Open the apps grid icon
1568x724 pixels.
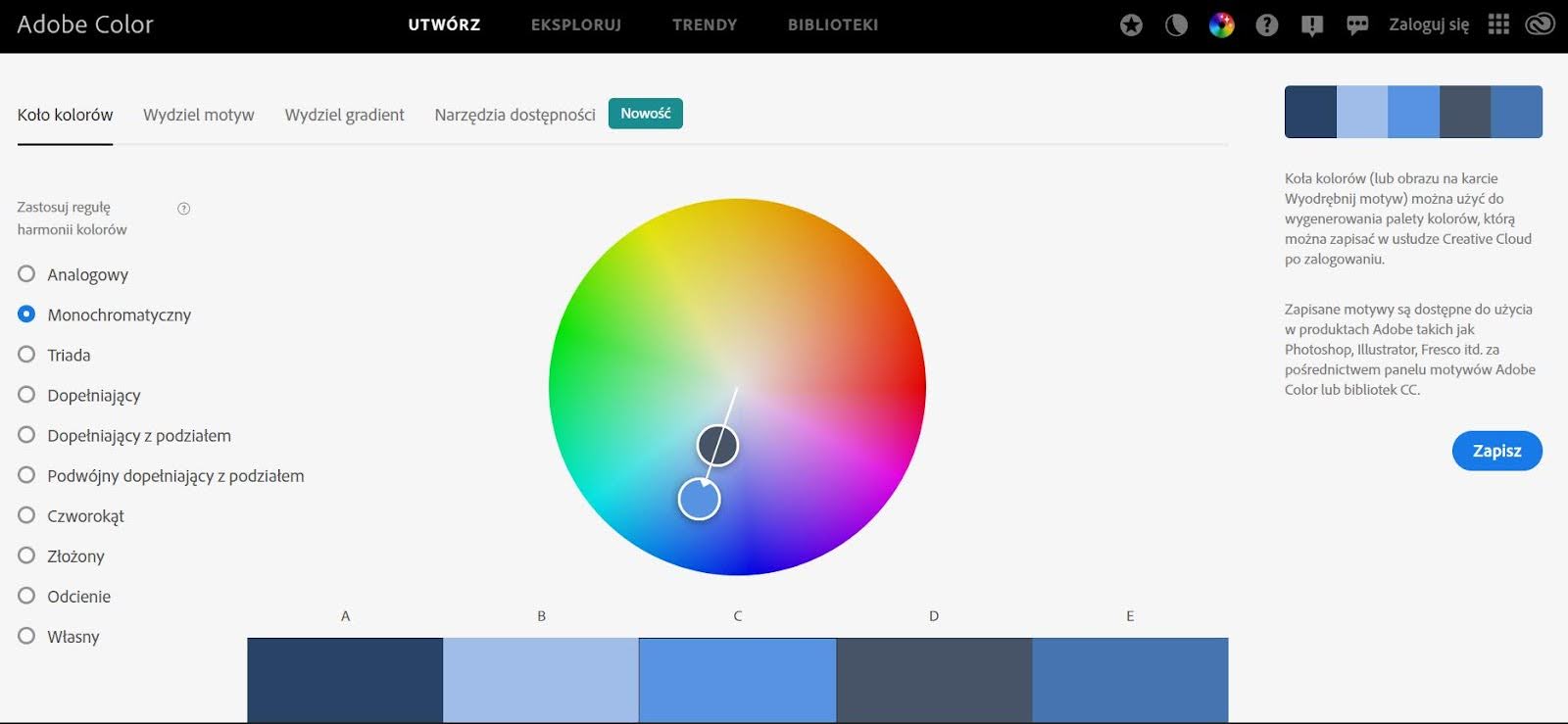[x=1498, y=24]
